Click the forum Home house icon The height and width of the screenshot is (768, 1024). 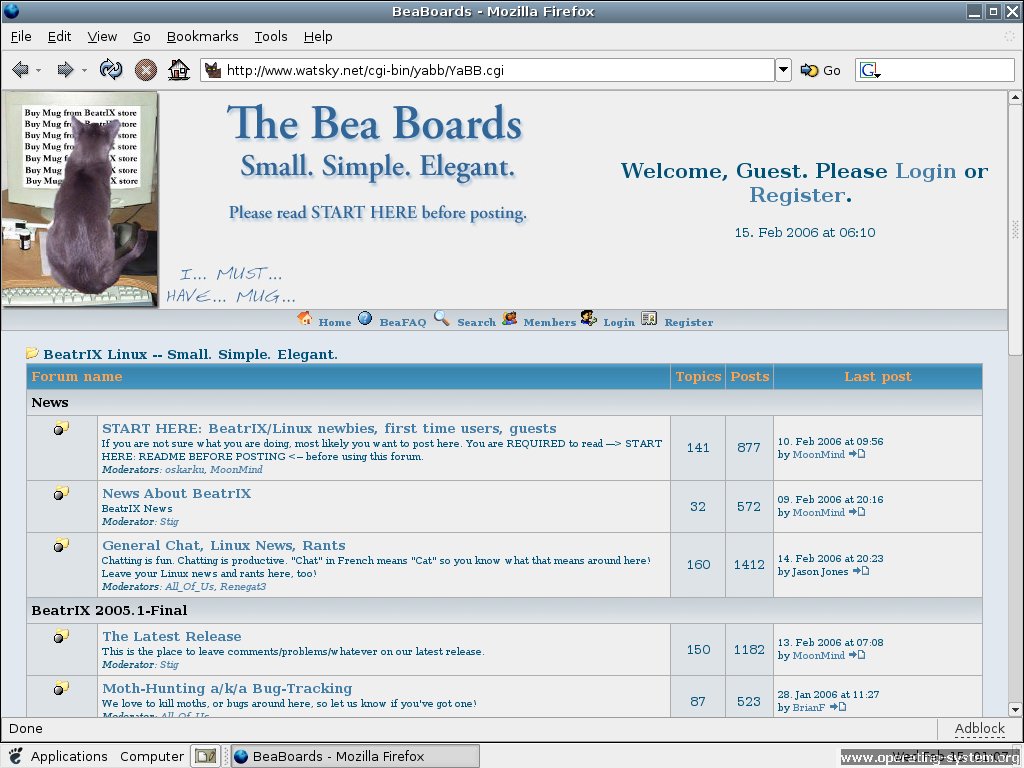click(304, 318)
